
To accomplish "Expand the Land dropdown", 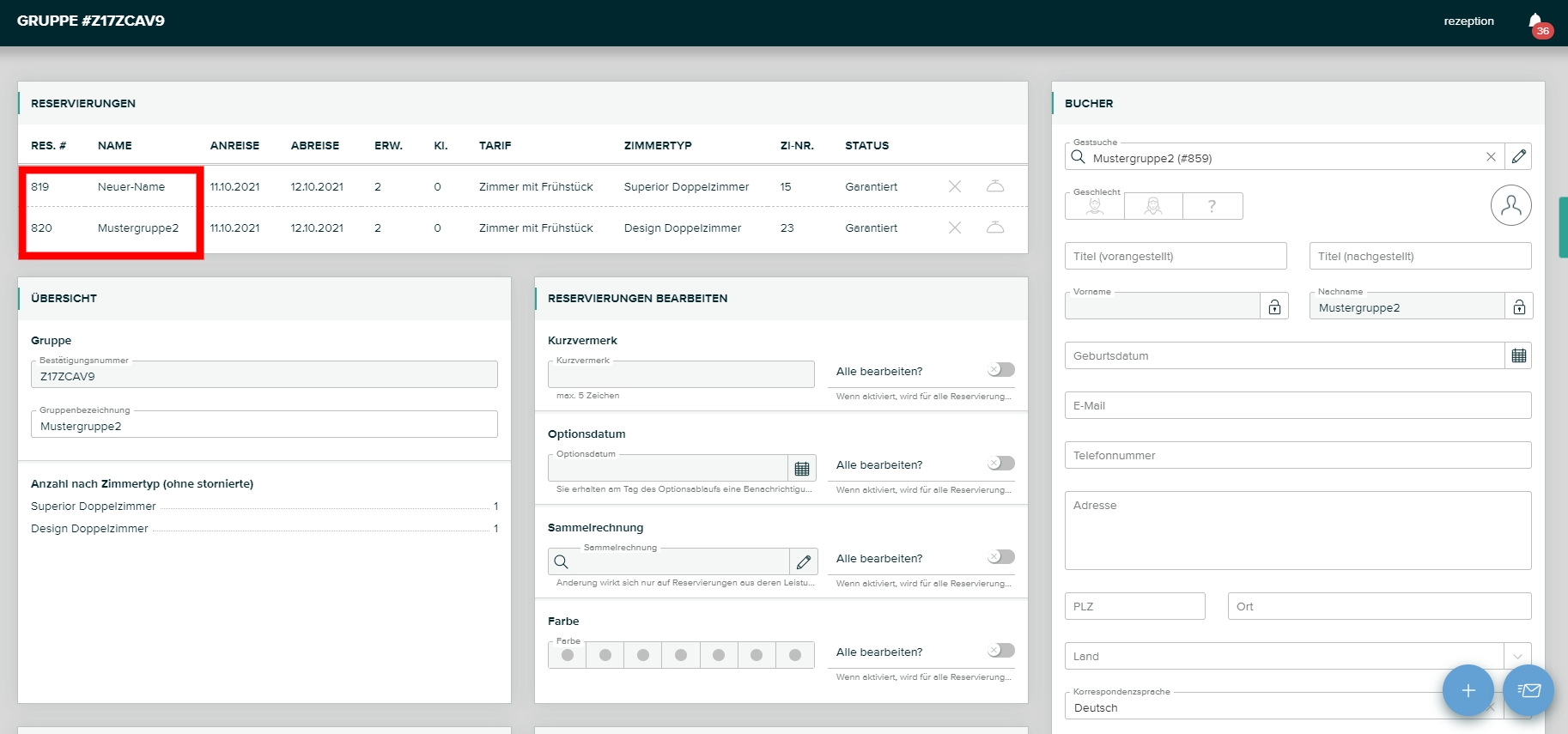I will click(x=1517, y=657).
